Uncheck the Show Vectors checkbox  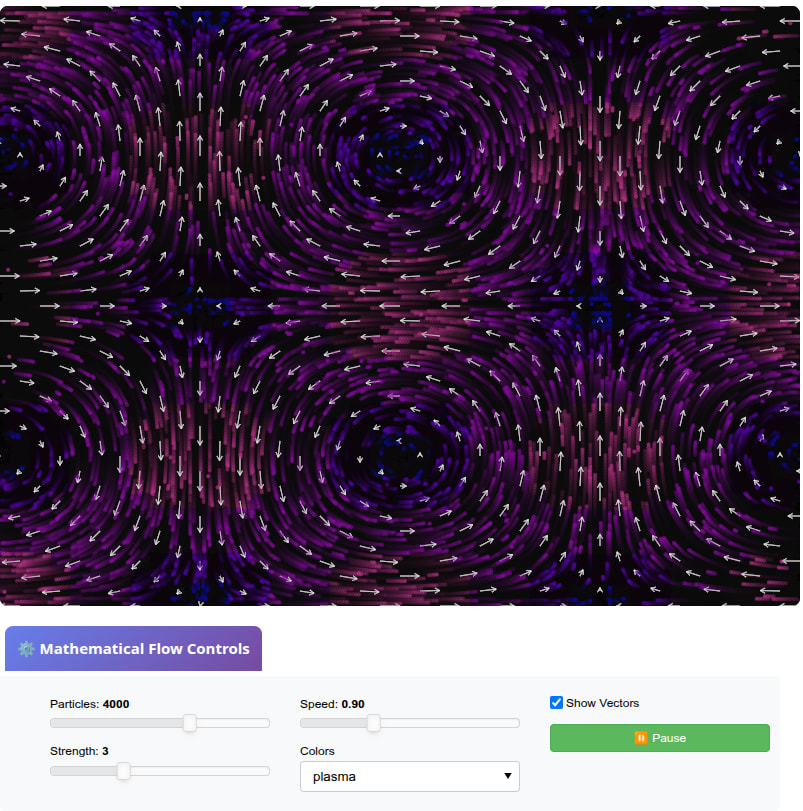(x=557, y=703)
